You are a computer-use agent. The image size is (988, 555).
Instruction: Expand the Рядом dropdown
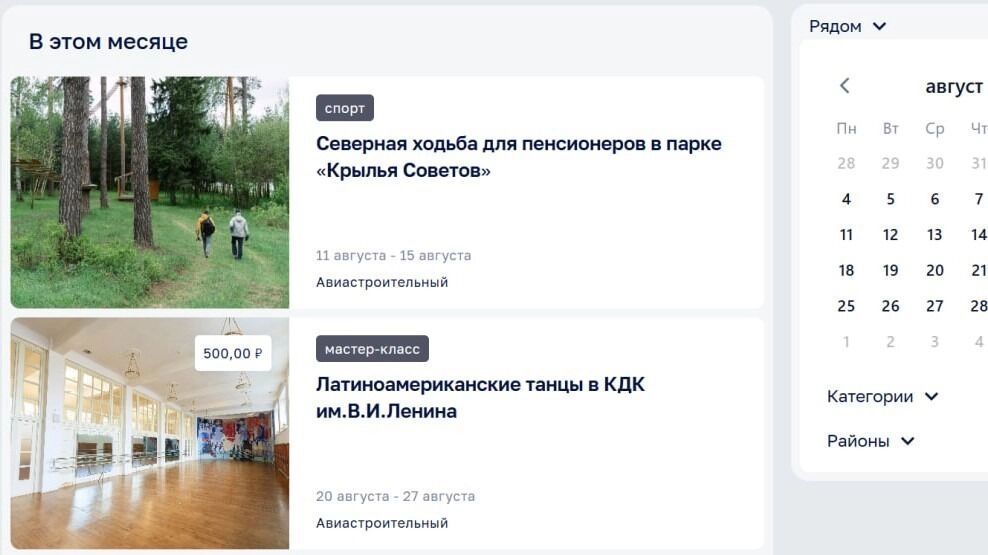[847, 26]
